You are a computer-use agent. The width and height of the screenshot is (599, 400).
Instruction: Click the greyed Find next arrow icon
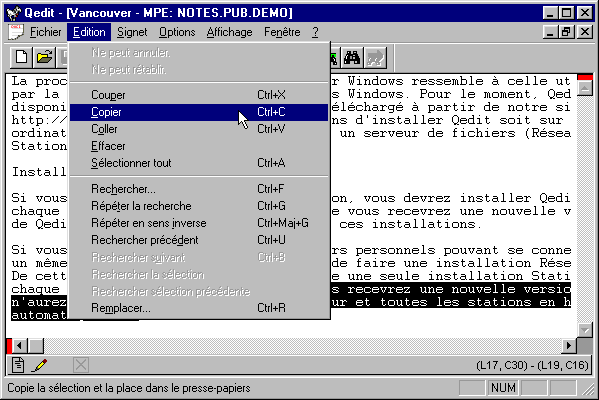pos(375,58)
